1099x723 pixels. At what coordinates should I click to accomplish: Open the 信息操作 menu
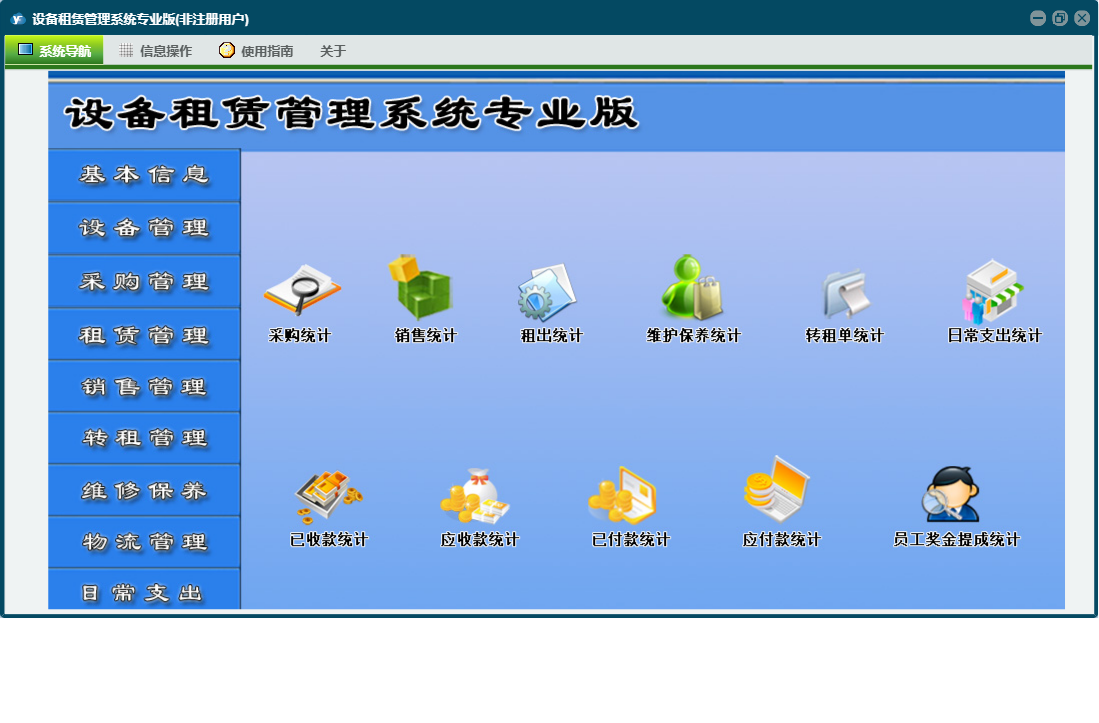coord(156,51)
